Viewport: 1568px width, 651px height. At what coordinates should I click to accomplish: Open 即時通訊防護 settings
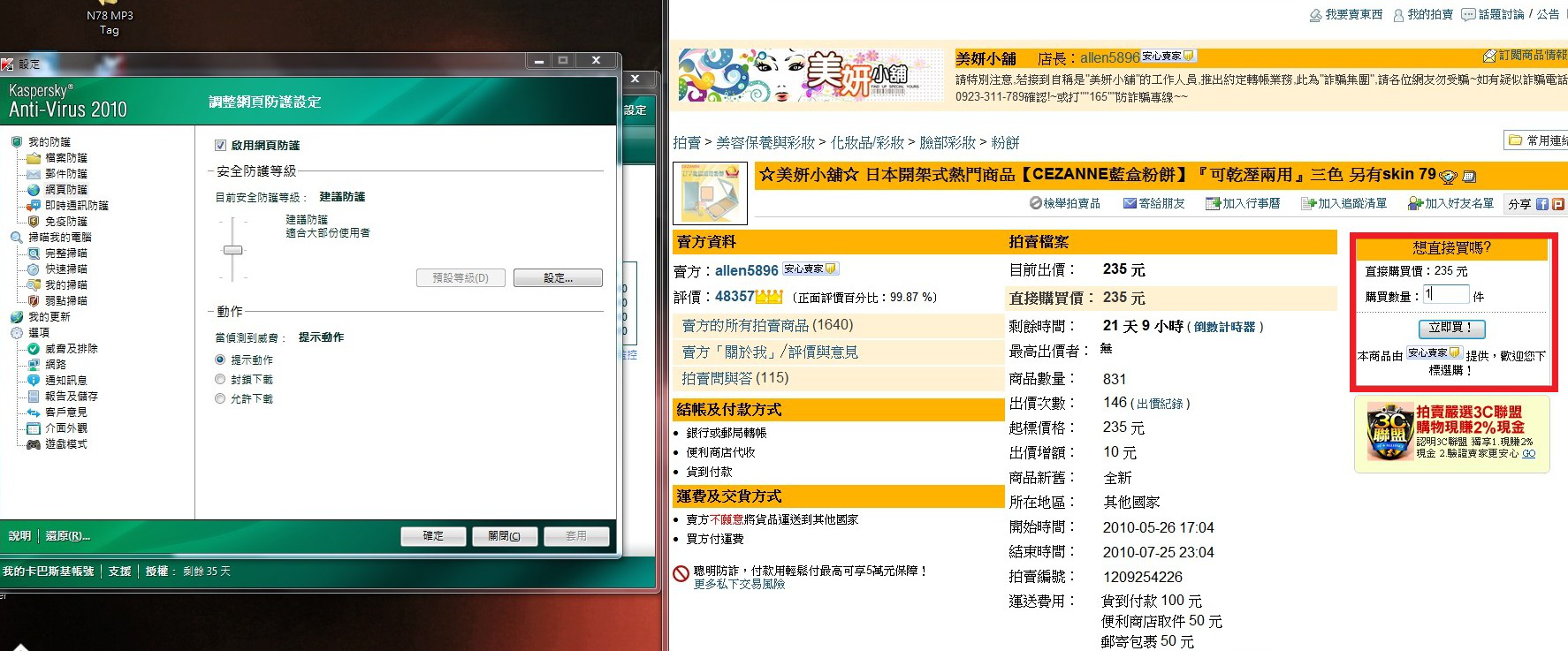click(76, 206)
